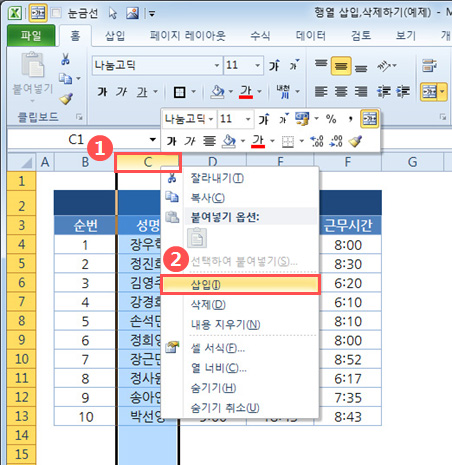Image resolution: width=452 pixels, height=465 pixels.
Task: Toggle merge and center in the ribbon
Action: click(x=429, y=92)
